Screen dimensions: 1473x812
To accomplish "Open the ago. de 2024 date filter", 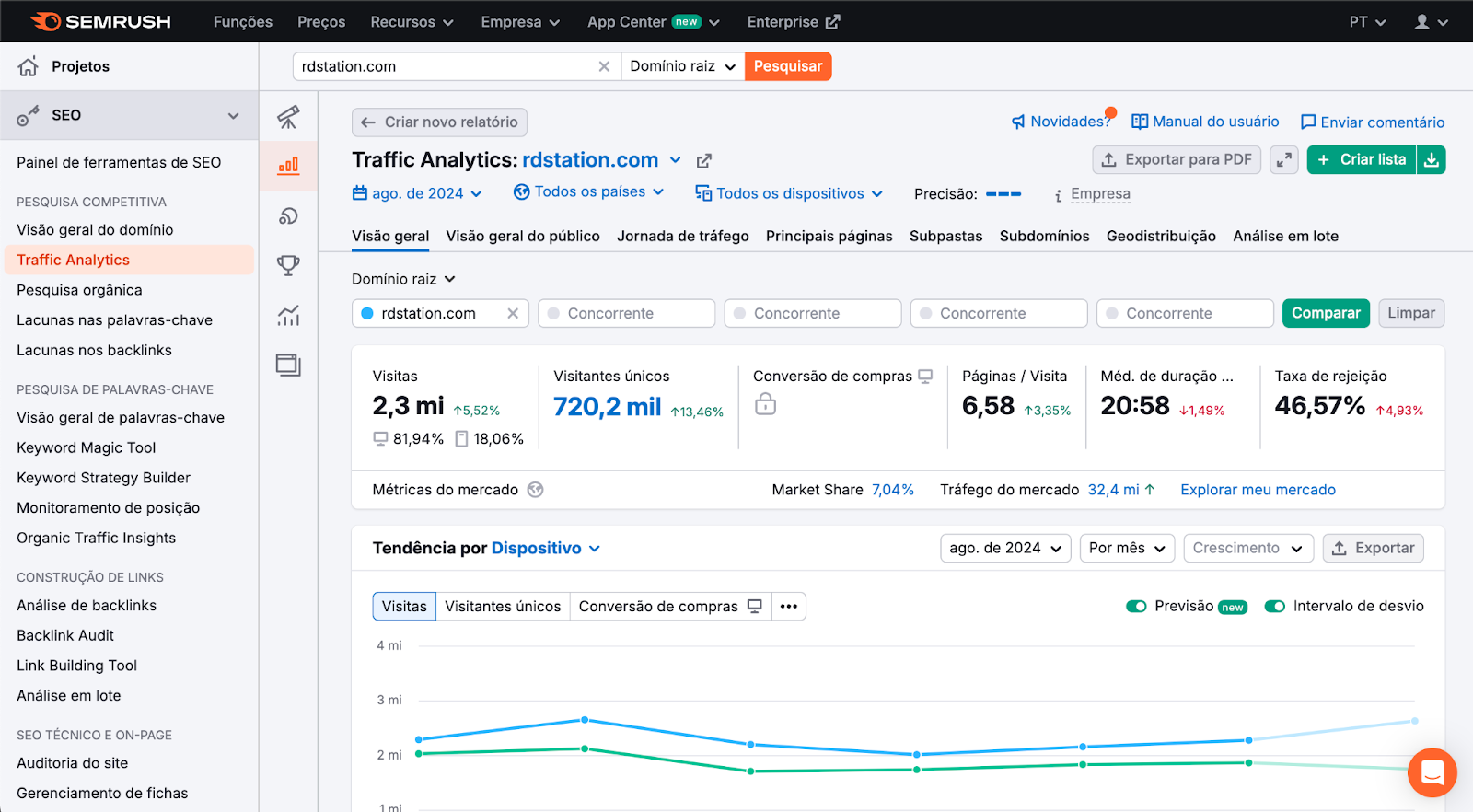I will click(x=417, y=193).
